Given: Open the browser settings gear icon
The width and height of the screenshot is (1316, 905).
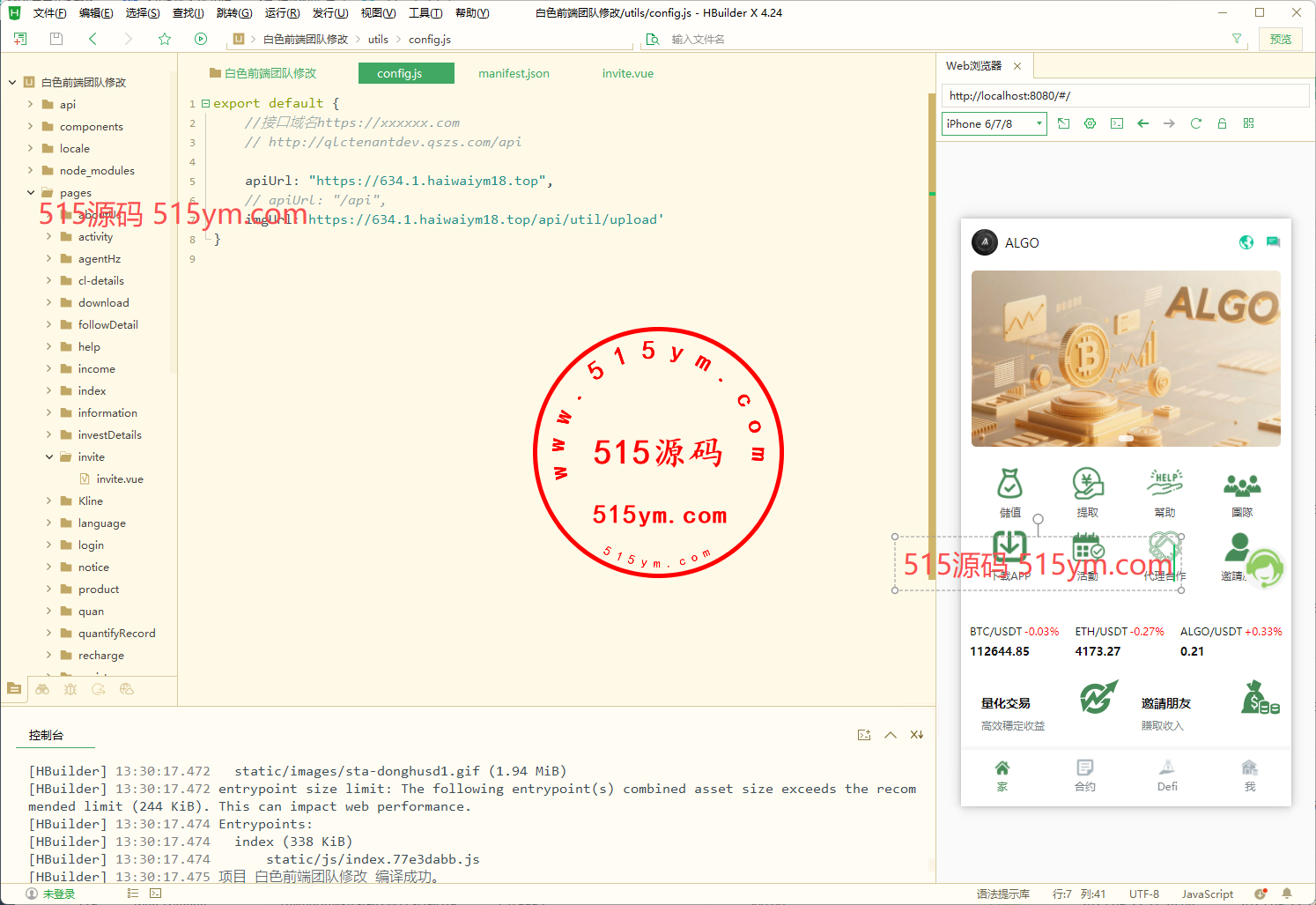Looking at the screenshot, I should point(1090,123).
